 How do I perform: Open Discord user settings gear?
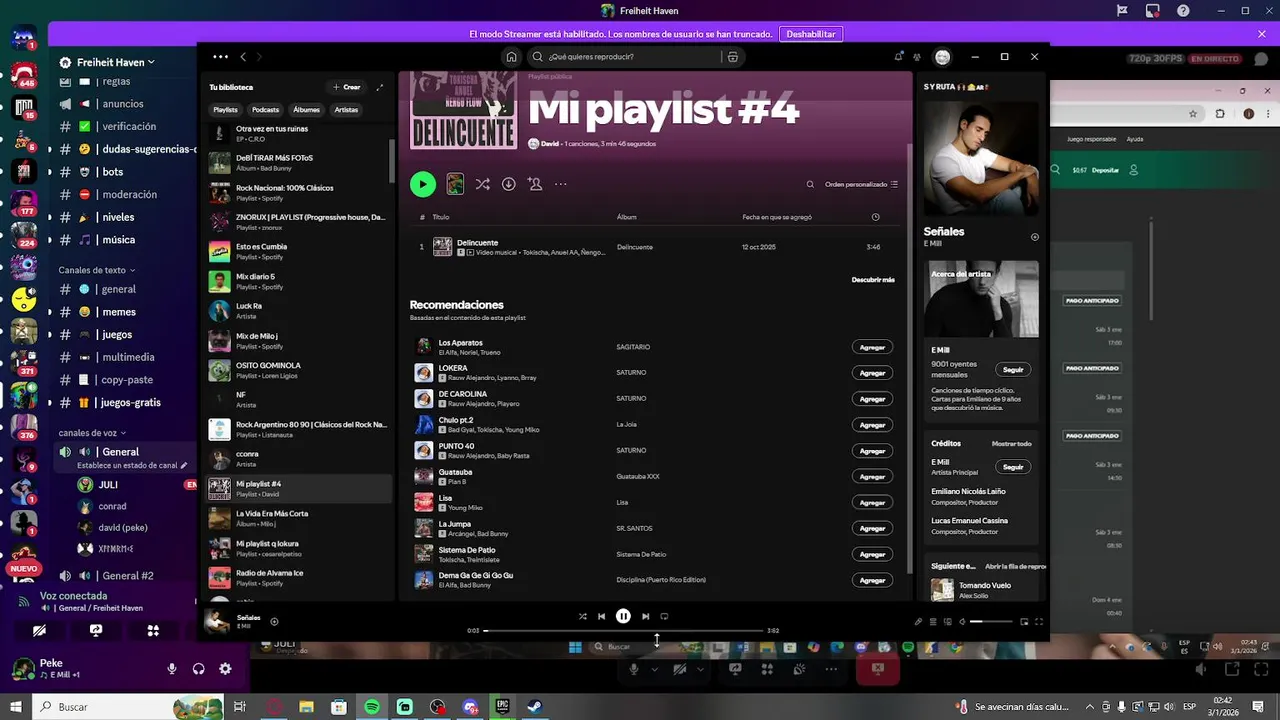tap(225, 669)
